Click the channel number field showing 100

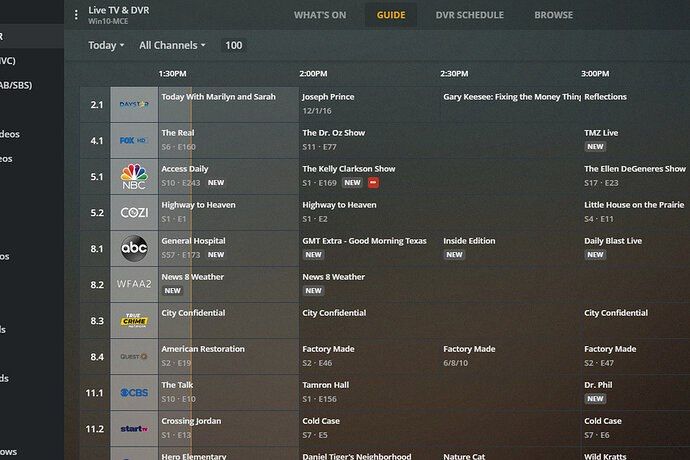tap(234, 45)
